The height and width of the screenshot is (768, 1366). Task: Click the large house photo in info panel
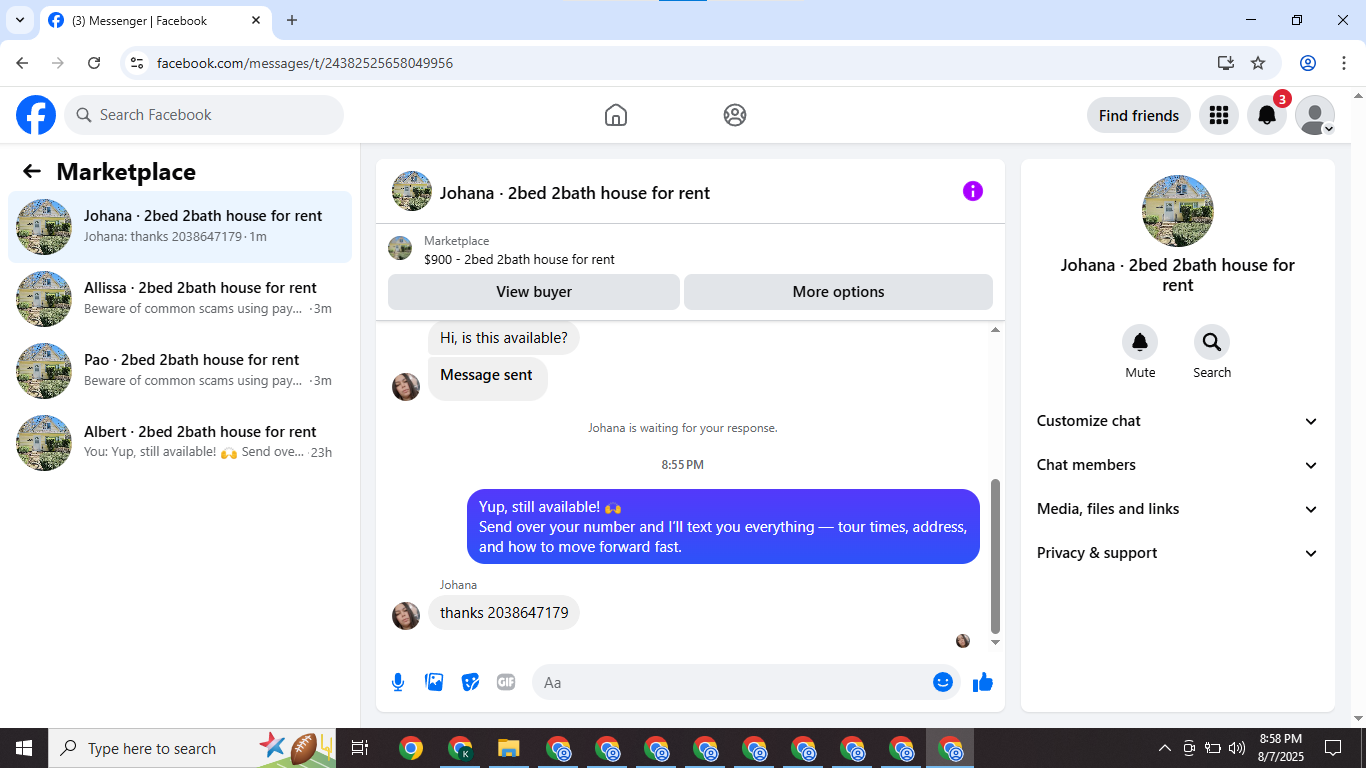click(1178, 211)
